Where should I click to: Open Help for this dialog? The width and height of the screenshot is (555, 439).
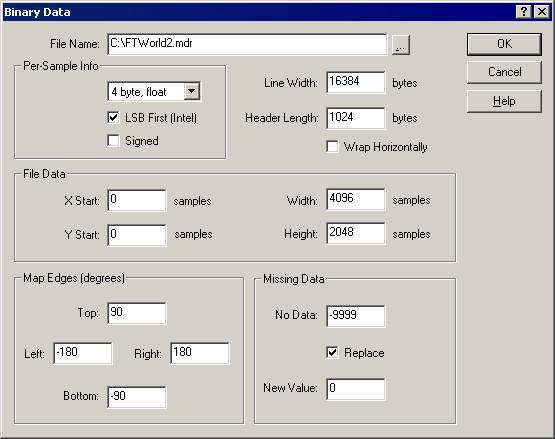pyautogui.click(x=504, y=101)
